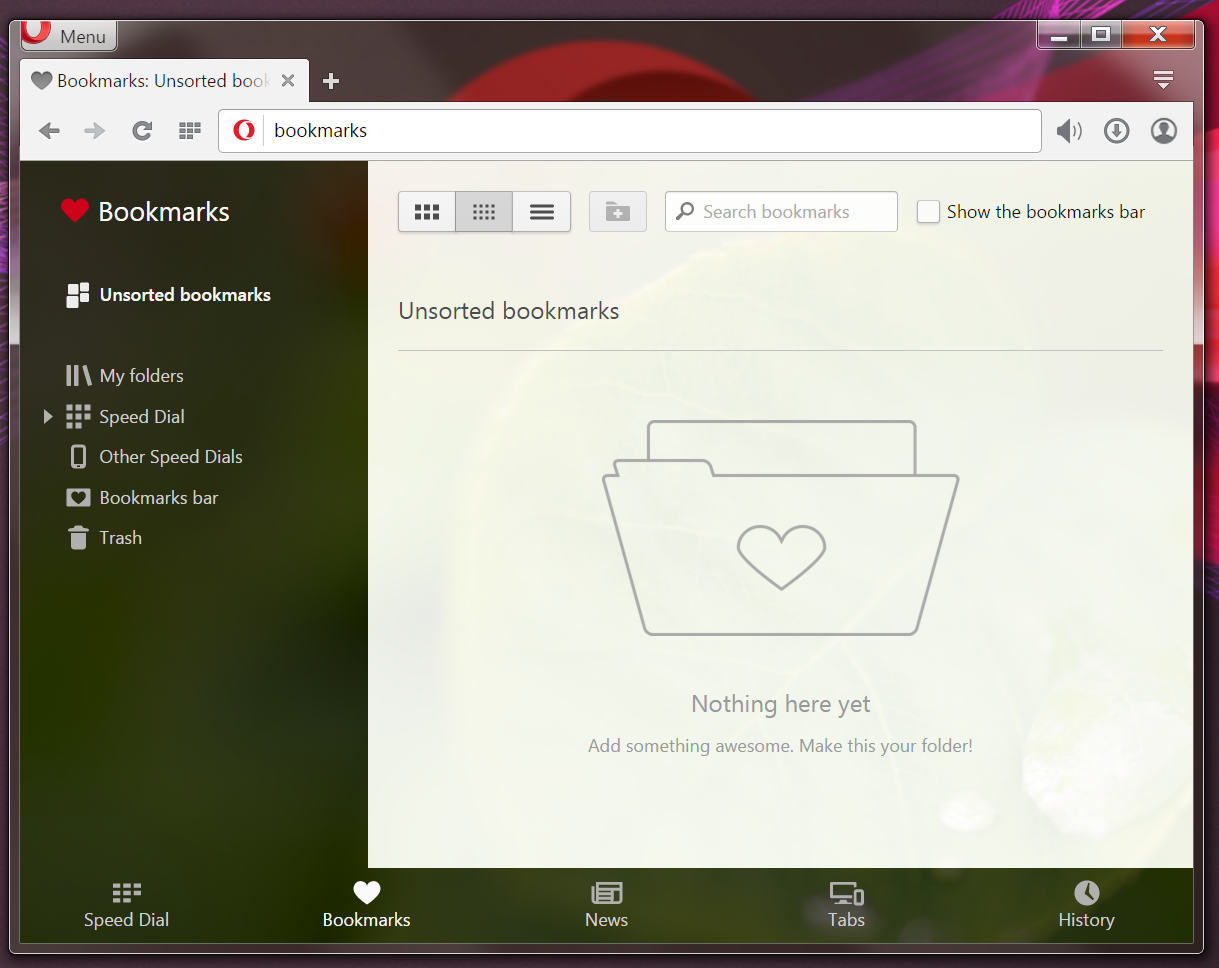The image size is (1219, 968).
Task: Enable Show the bookmarks bar checkbox
Action: [929, 212]
